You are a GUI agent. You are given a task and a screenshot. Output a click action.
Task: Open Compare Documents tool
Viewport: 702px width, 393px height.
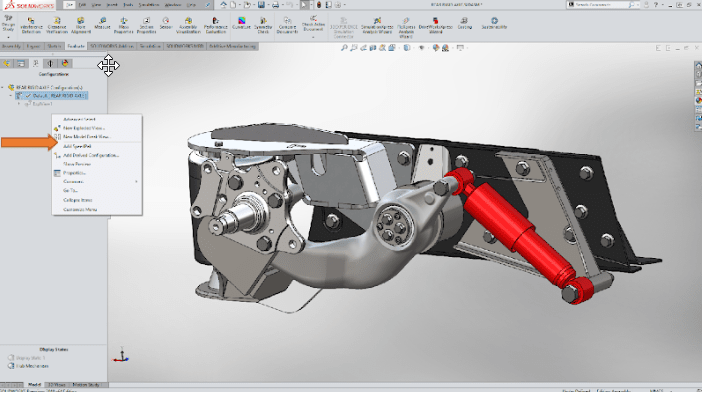pos(287,25)
